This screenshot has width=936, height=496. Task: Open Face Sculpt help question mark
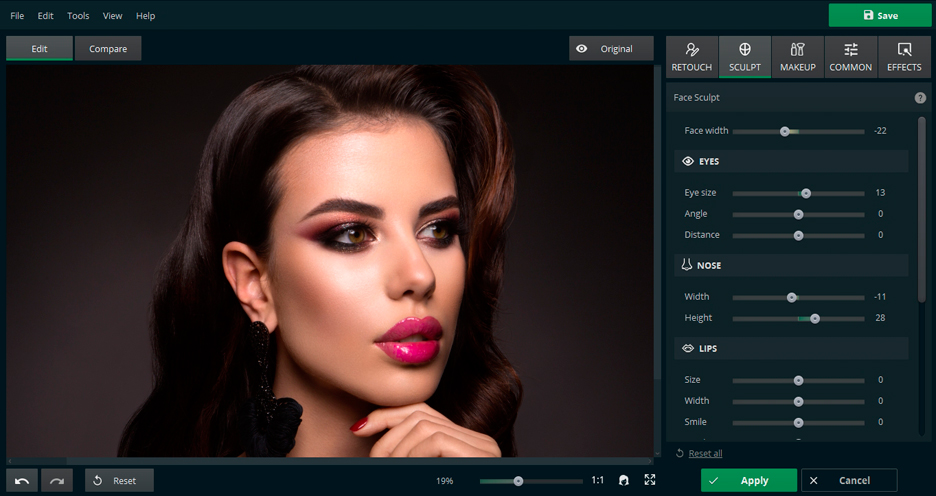coord(920,98)
